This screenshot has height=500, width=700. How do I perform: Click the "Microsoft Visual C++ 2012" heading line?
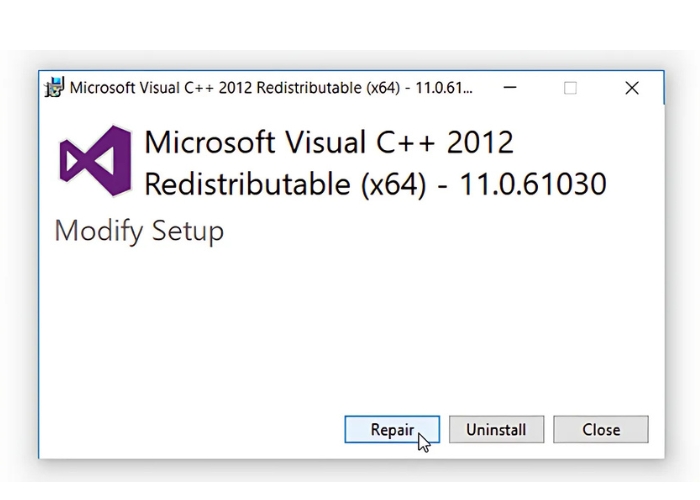pyautogui.click(x=329, y=142)
